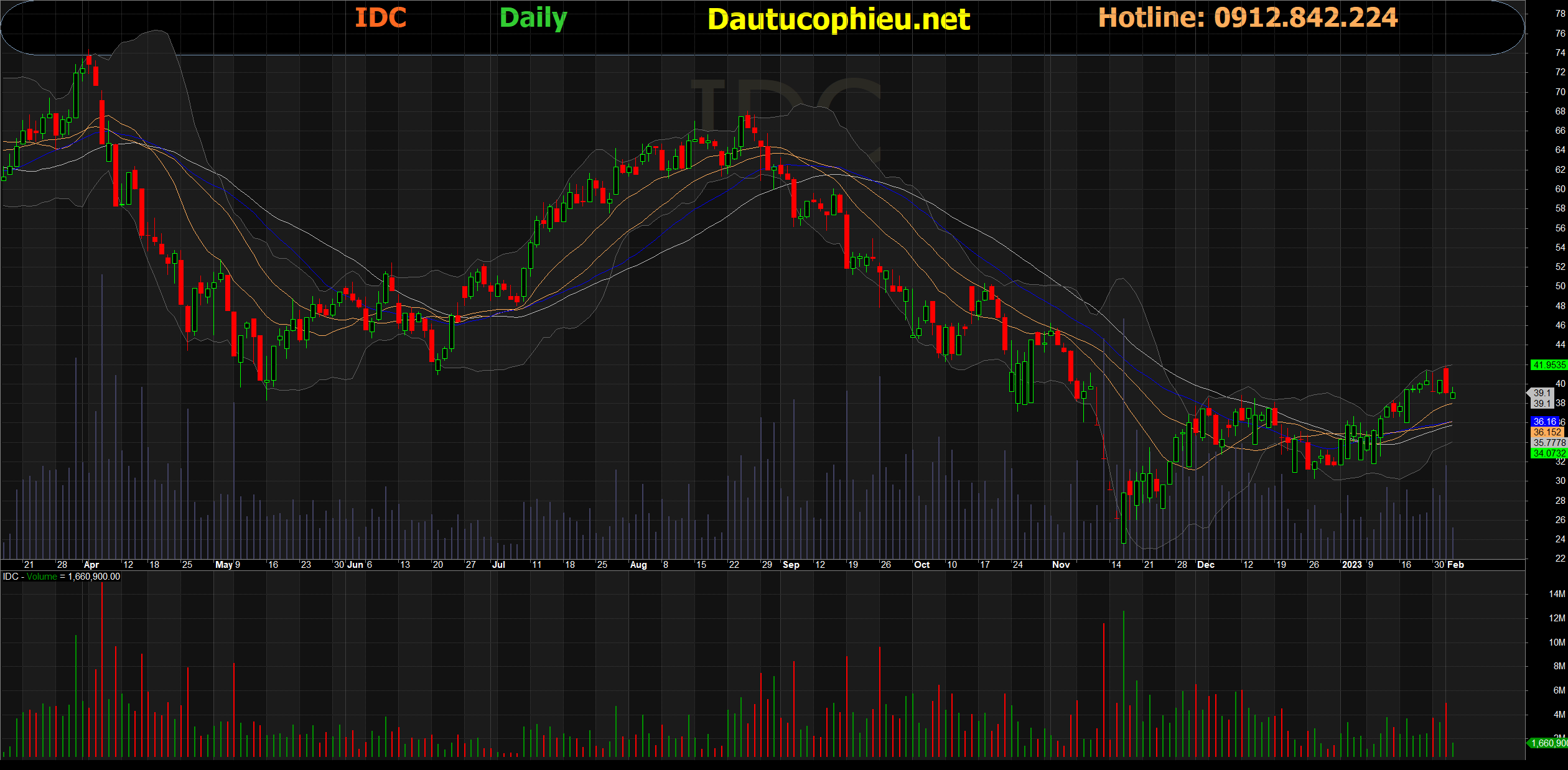This screenshot has width=1568, height=770.
Task: Click the Sep label on date axis
Action: tap(791, 565)
